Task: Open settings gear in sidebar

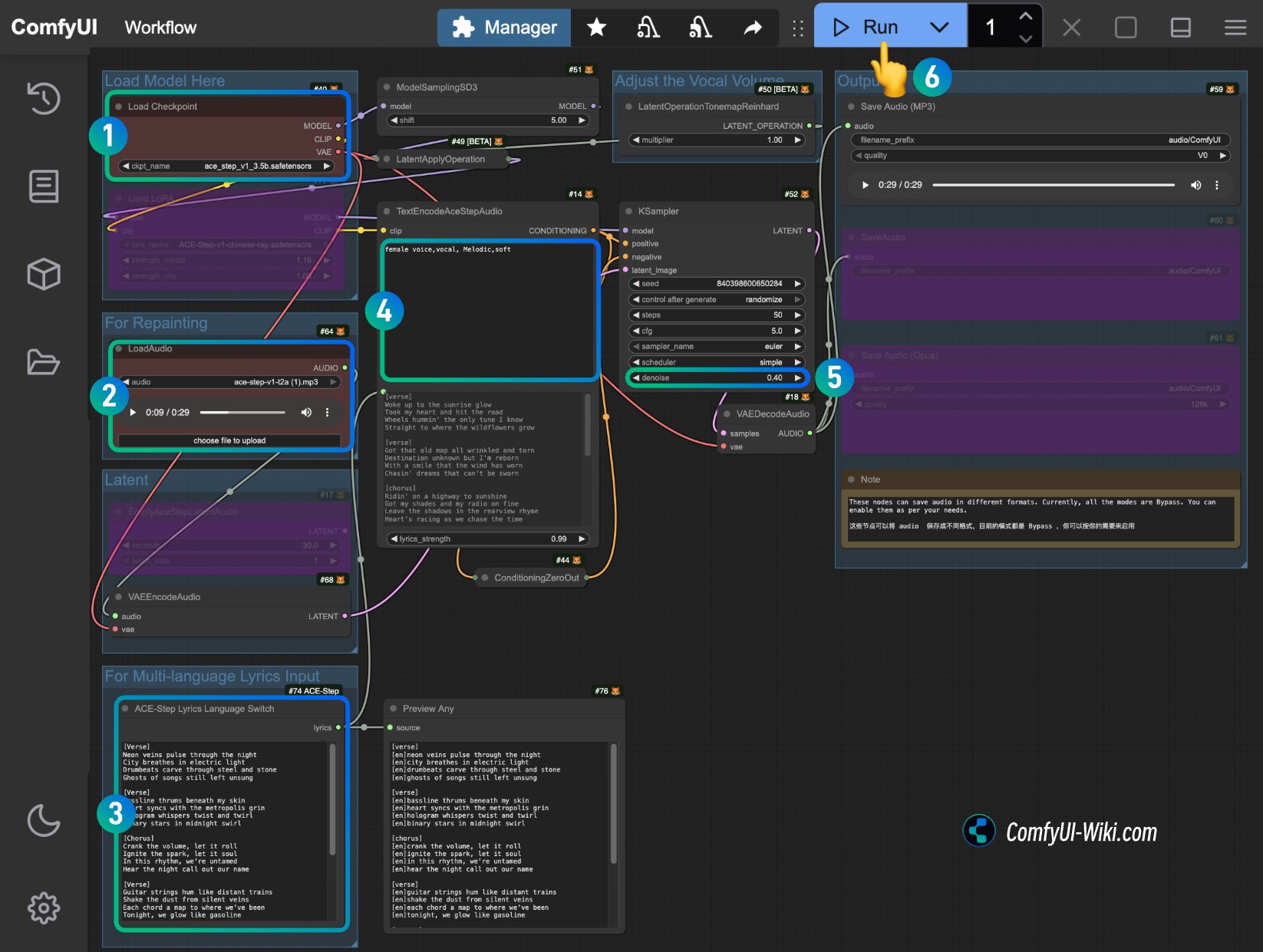Action: click(x=44, y=908)
